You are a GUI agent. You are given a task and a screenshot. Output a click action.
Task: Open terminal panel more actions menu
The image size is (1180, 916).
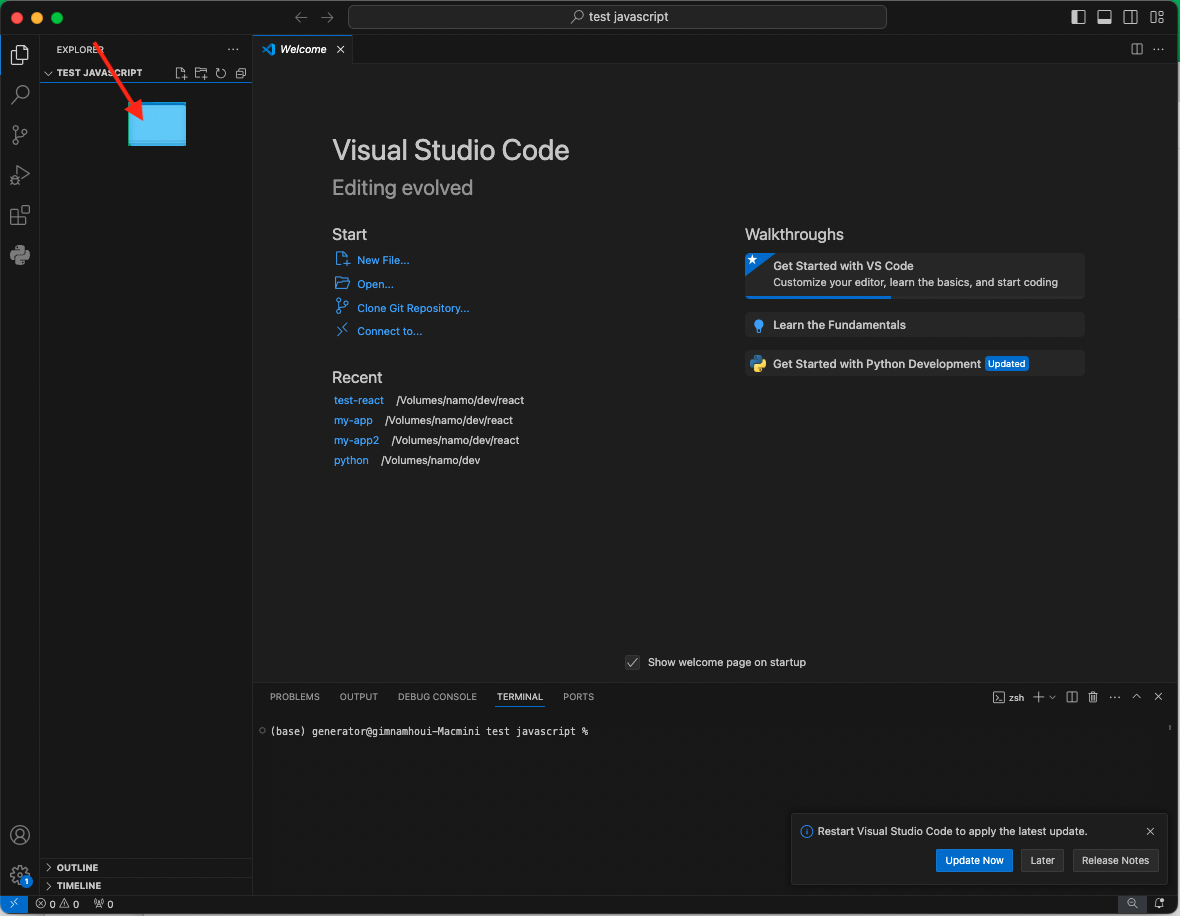[1115, 697]
